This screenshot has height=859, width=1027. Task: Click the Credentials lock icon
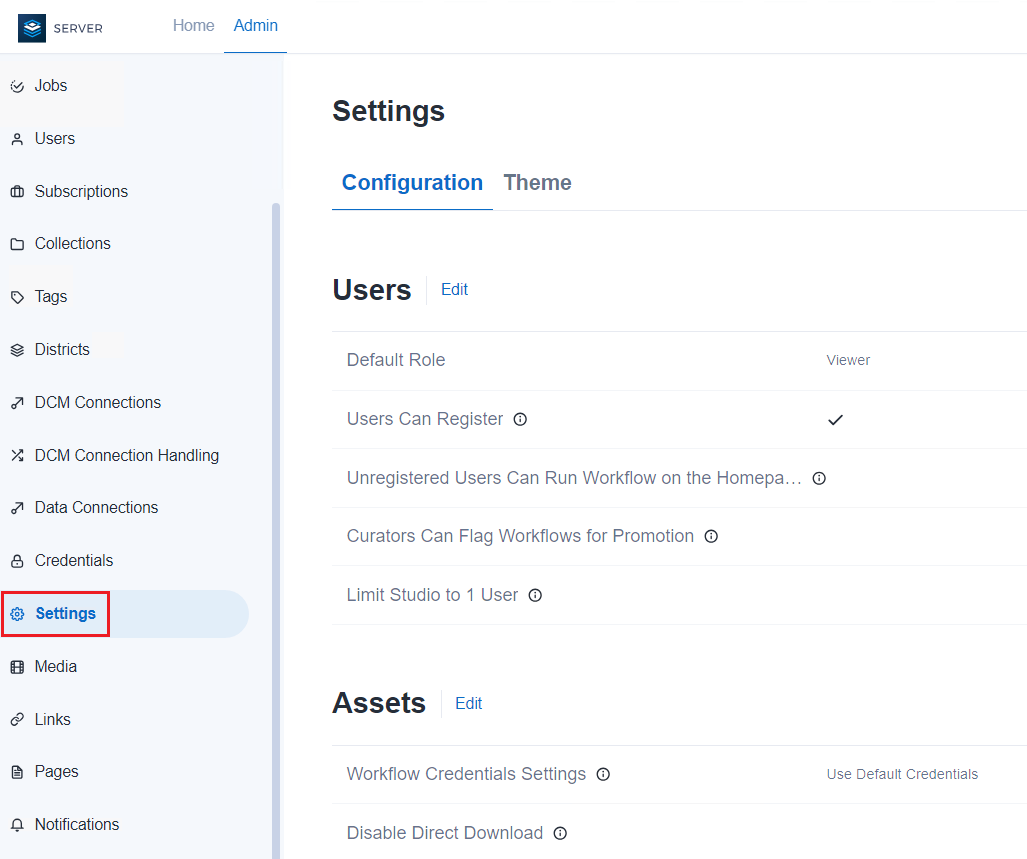tap(17, 561)
